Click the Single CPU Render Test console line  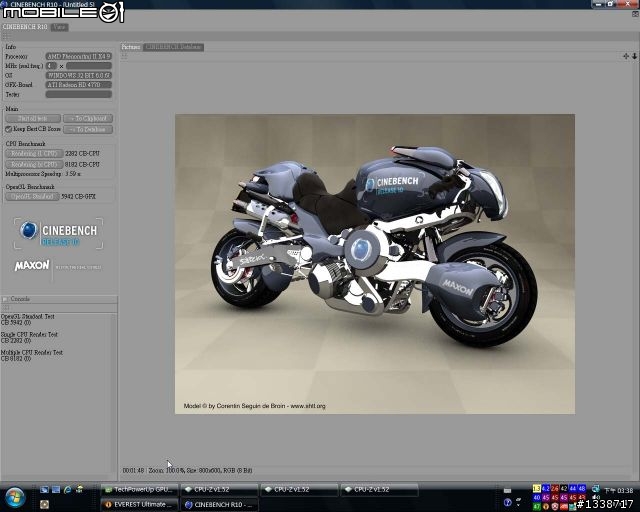[x=29, y=334]
